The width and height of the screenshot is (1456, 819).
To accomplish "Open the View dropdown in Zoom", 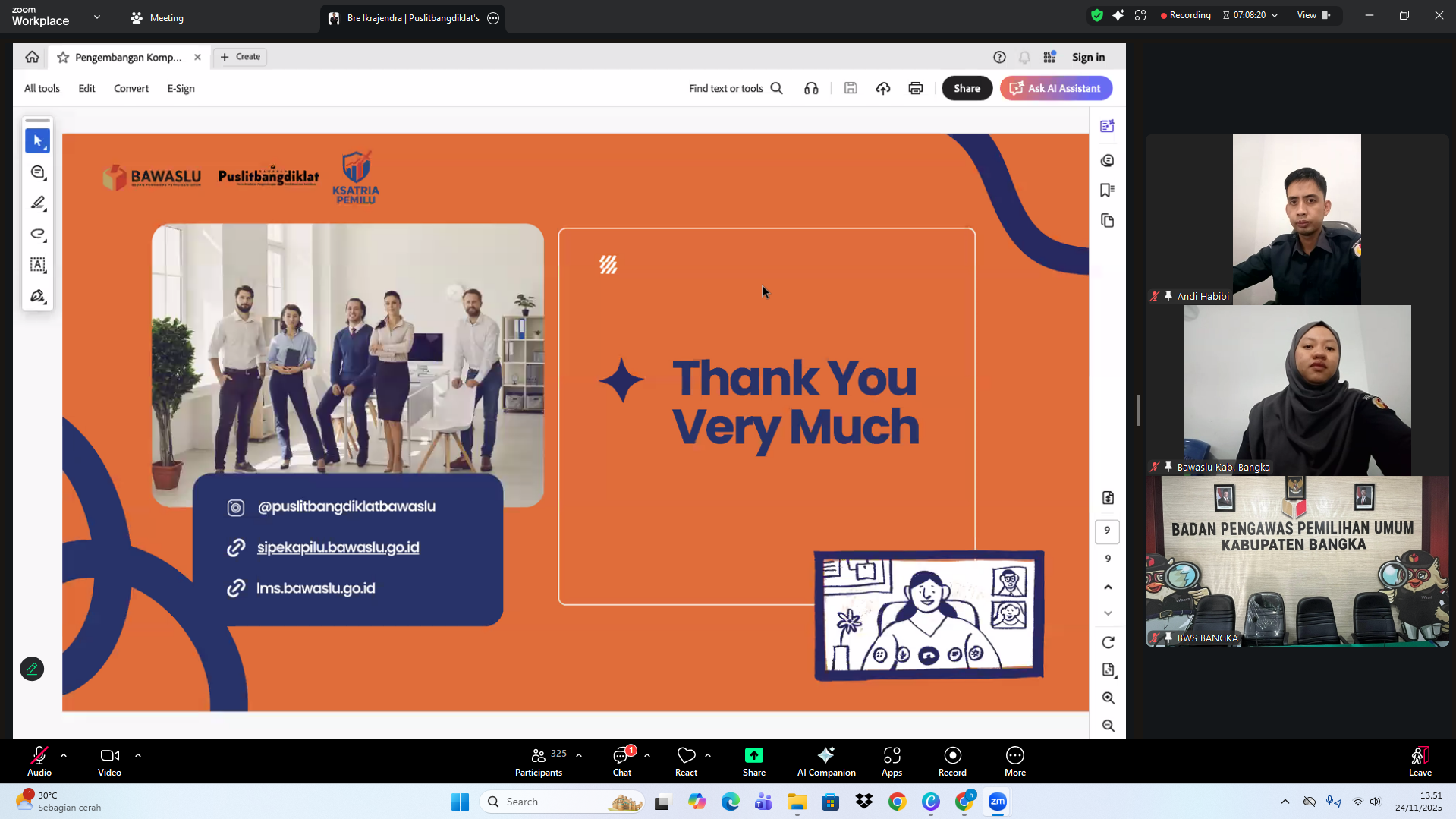I will point(1313,15).
